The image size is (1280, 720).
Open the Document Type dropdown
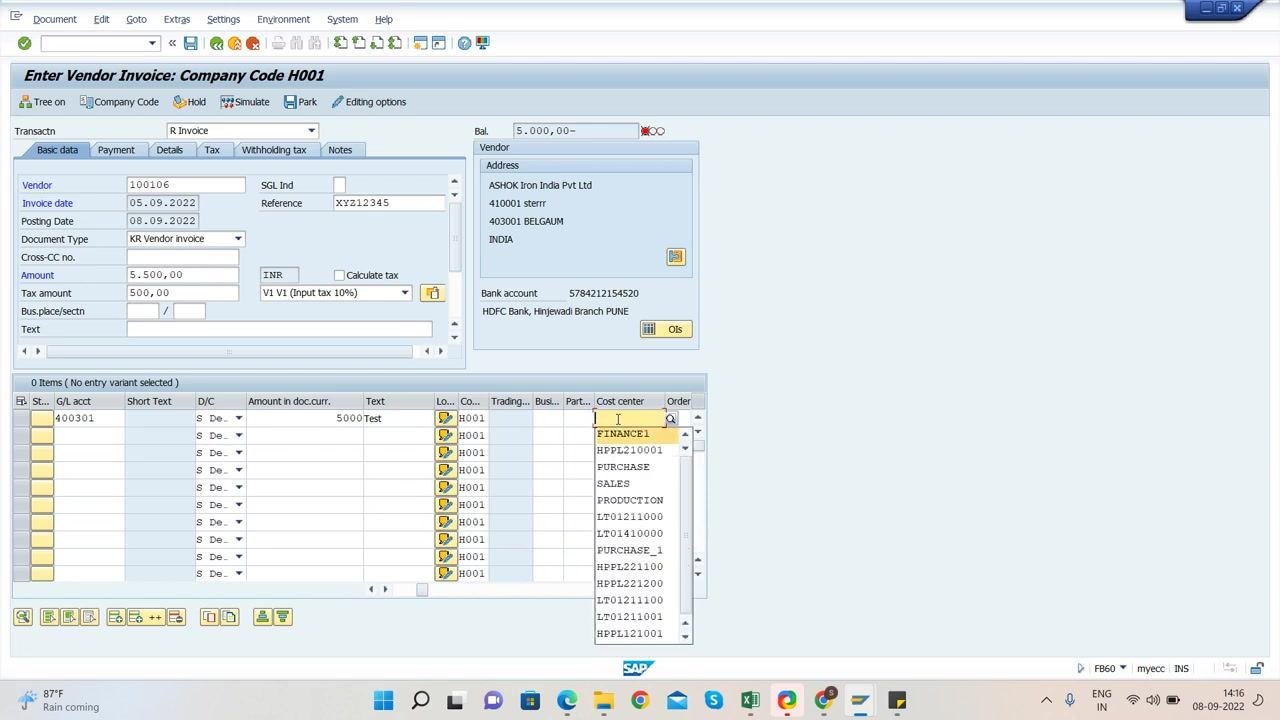click(238, 239)
